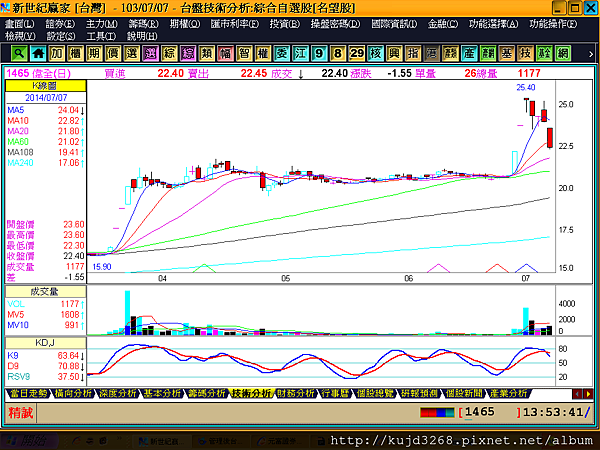600x450 pixels.
Task: Click the green magnifier search icon
Action: 19,53
